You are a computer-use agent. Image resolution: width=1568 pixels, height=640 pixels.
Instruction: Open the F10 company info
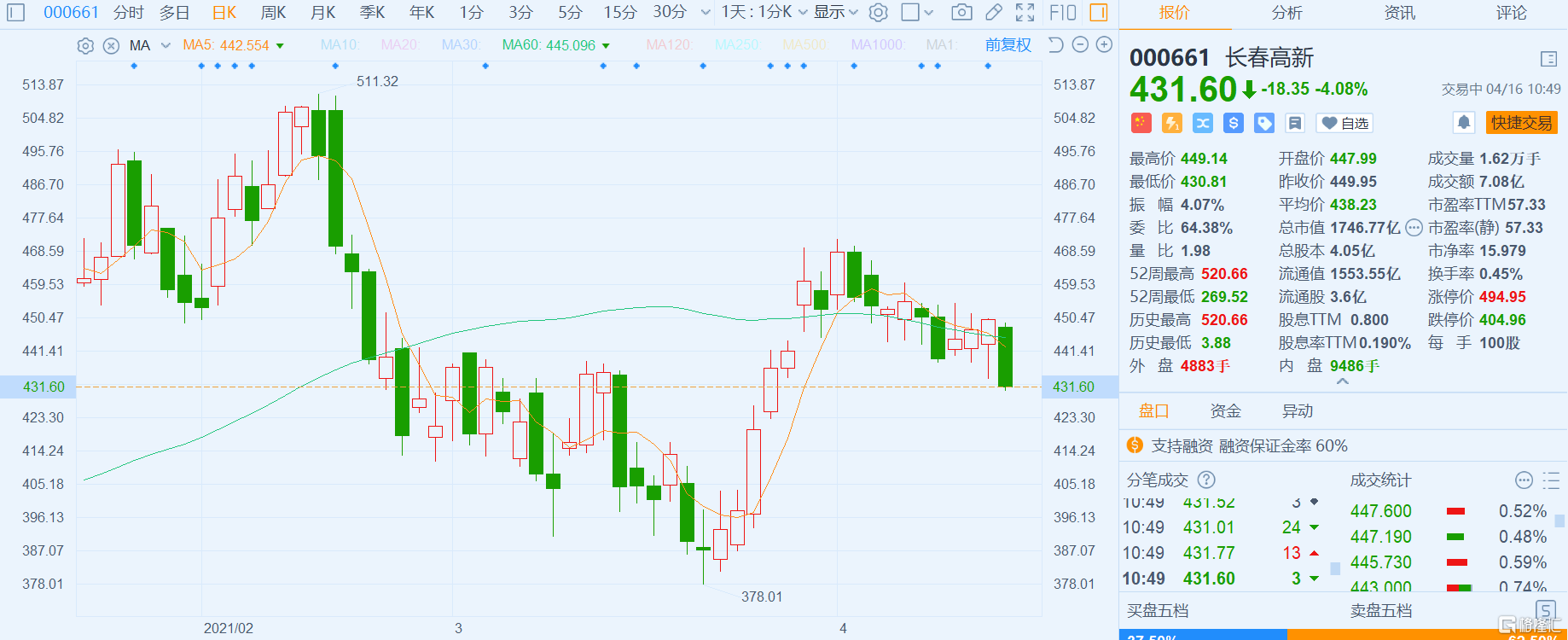(1063, 13)
